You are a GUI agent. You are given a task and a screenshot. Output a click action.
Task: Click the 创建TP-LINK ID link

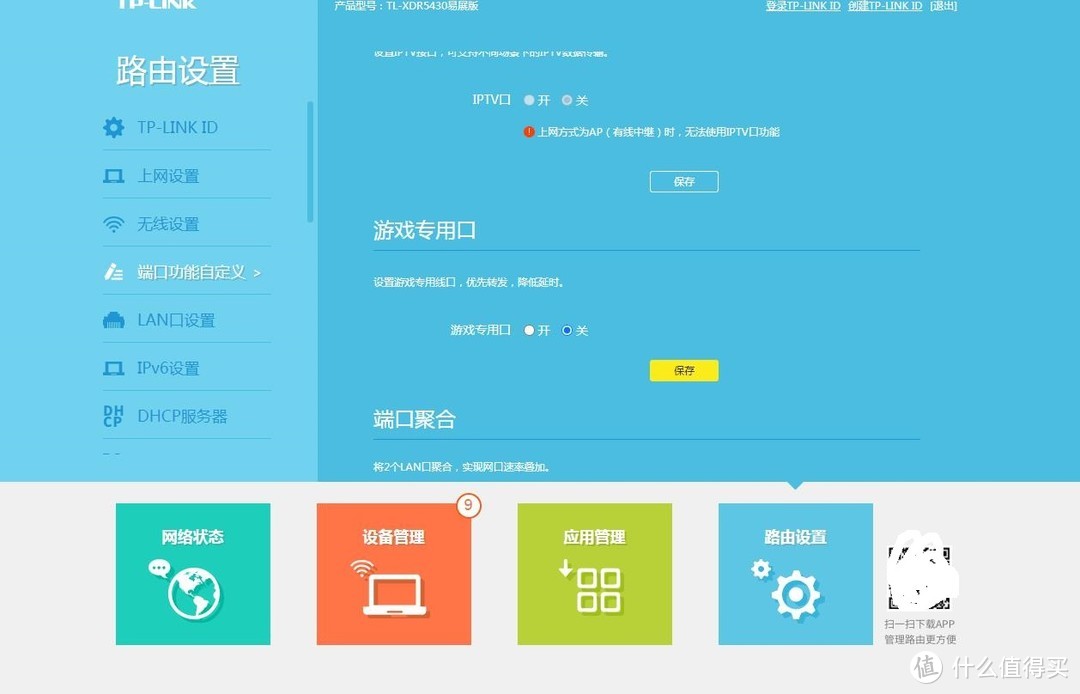point(886,6)
